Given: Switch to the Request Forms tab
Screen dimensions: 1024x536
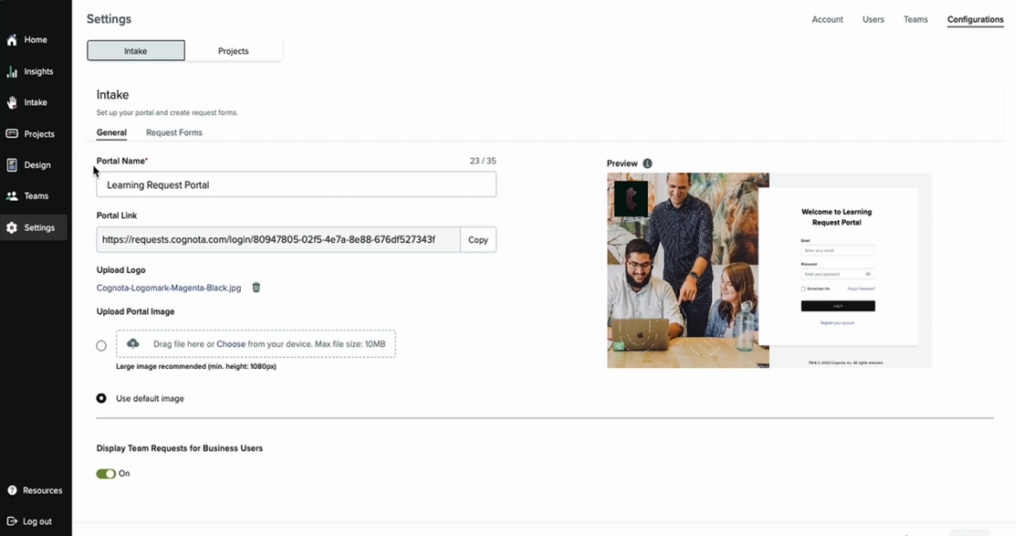Looking at the screenshot, I should click(x=174, y=133).
